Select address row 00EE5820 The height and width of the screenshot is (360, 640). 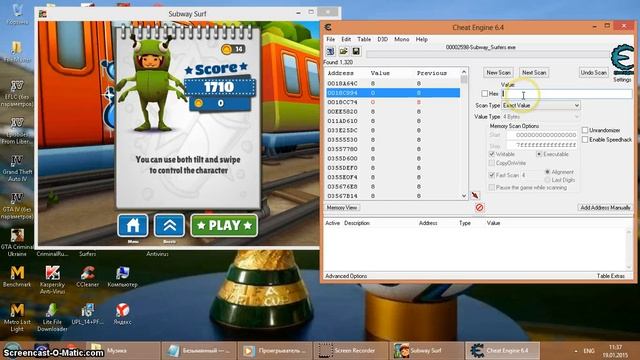click(393, 111)
